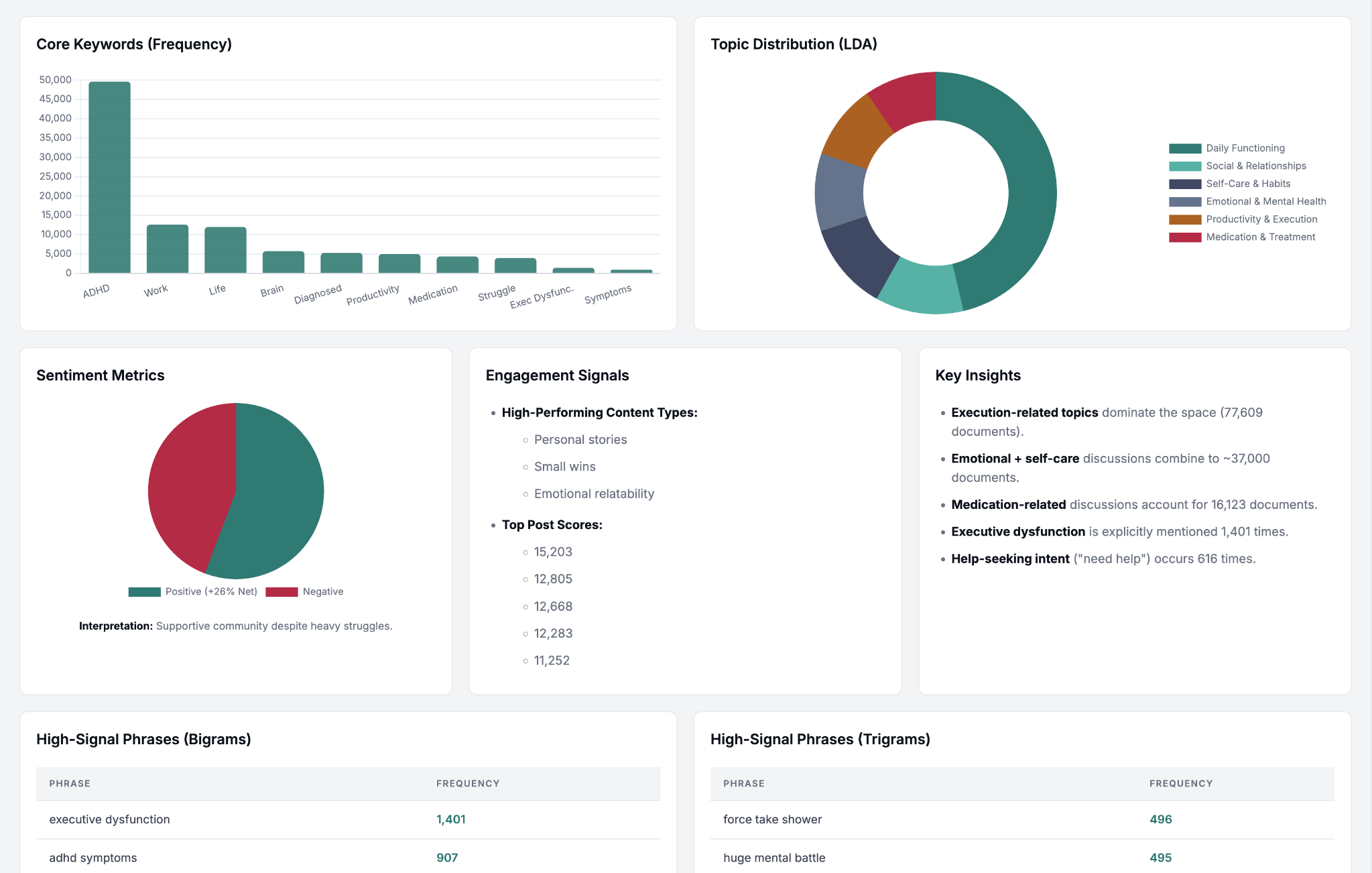Toggle the Positive (+26% Net) legend item
Viewport: 1372px width, 873px height.
pos(193,591)
